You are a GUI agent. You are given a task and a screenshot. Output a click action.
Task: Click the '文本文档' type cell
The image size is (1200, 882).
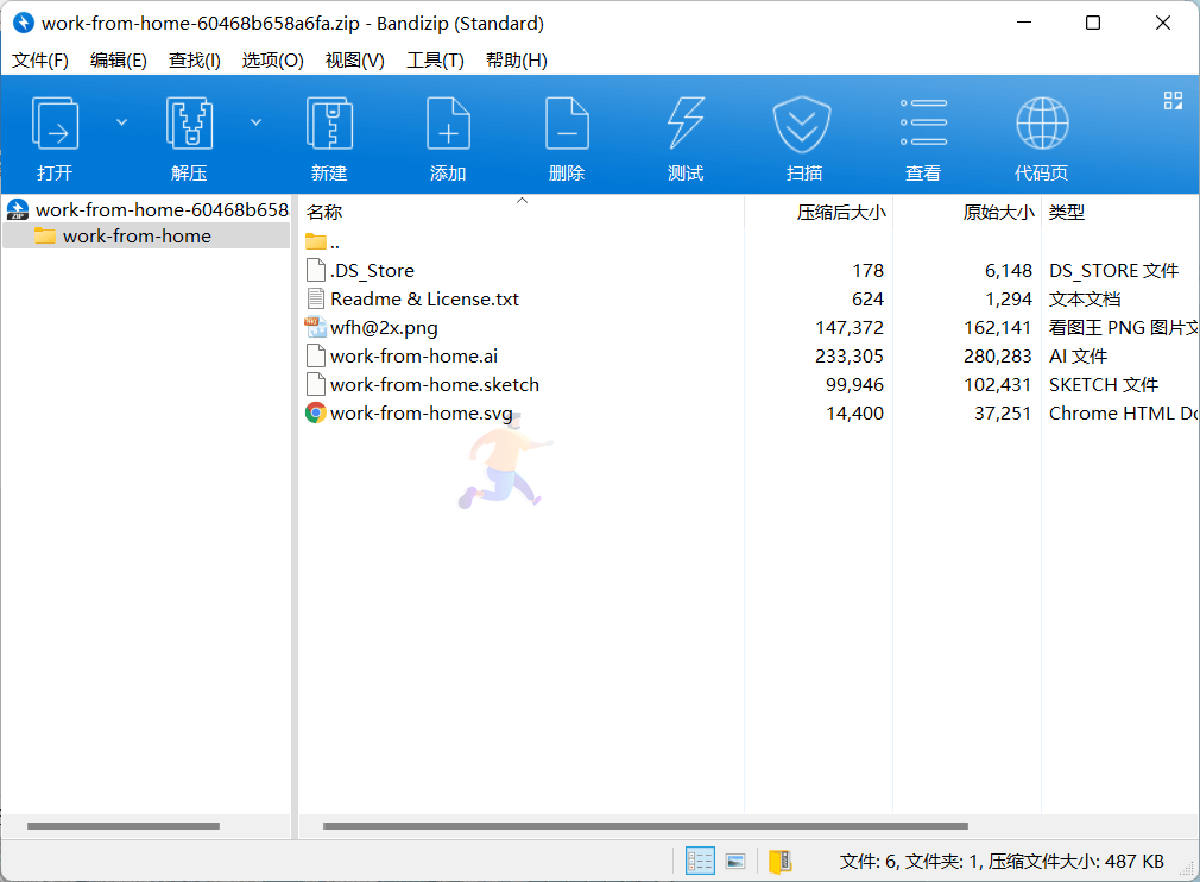[x=1084, y=298]
